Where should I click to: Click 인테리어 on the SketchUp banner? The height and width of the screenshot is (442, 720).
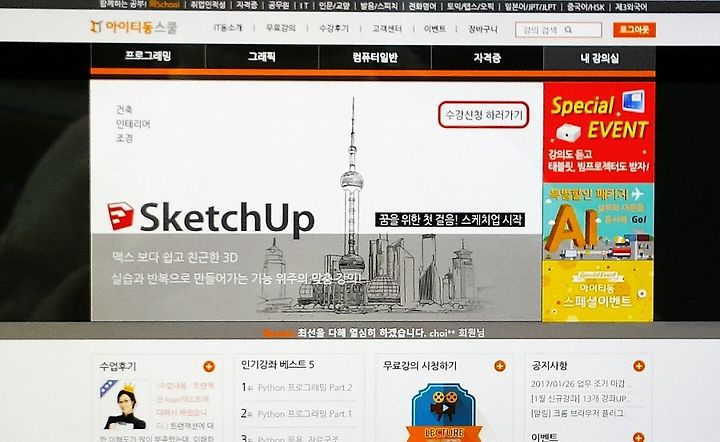(x=133, y=124)
